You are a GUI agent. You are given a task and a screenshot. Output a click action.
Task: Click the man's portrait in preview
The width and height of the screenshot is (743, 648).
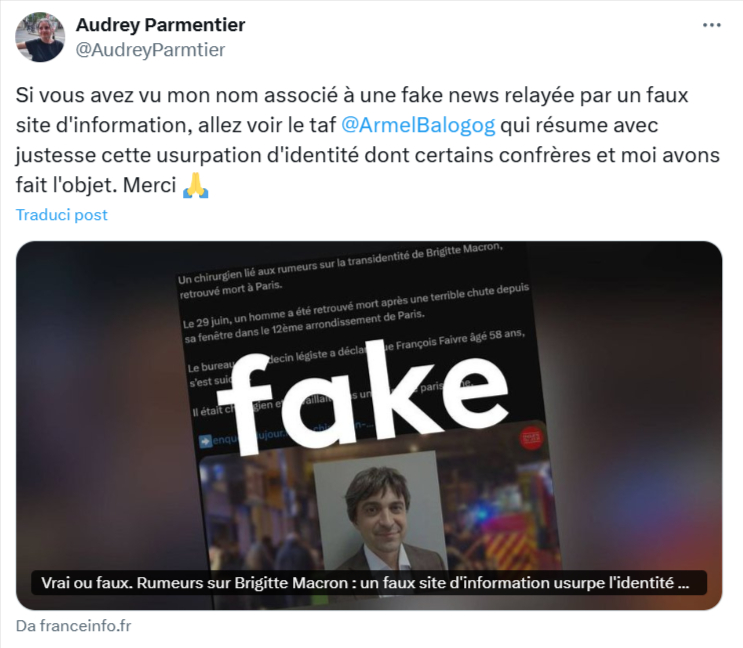point(381,512)
